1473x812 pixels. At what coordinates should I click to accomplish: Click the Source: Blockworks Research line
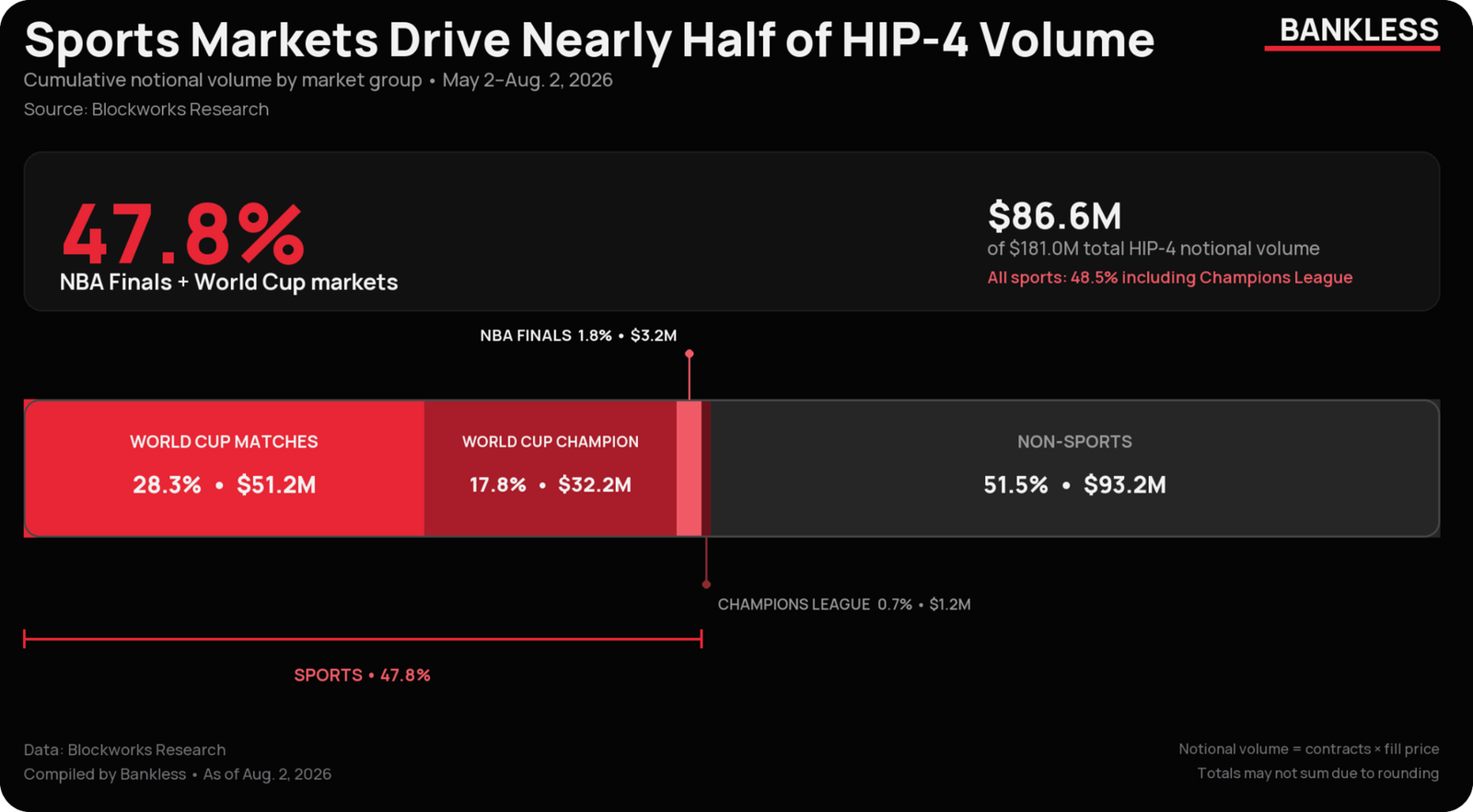click(146, 110)
